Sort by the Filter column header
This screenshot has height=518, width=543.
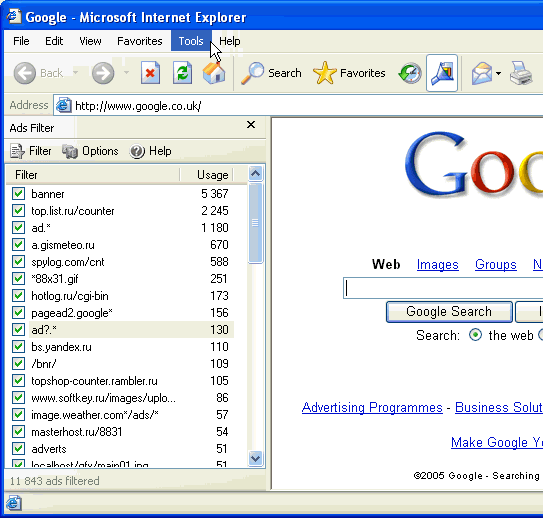[x=92, y=175]
